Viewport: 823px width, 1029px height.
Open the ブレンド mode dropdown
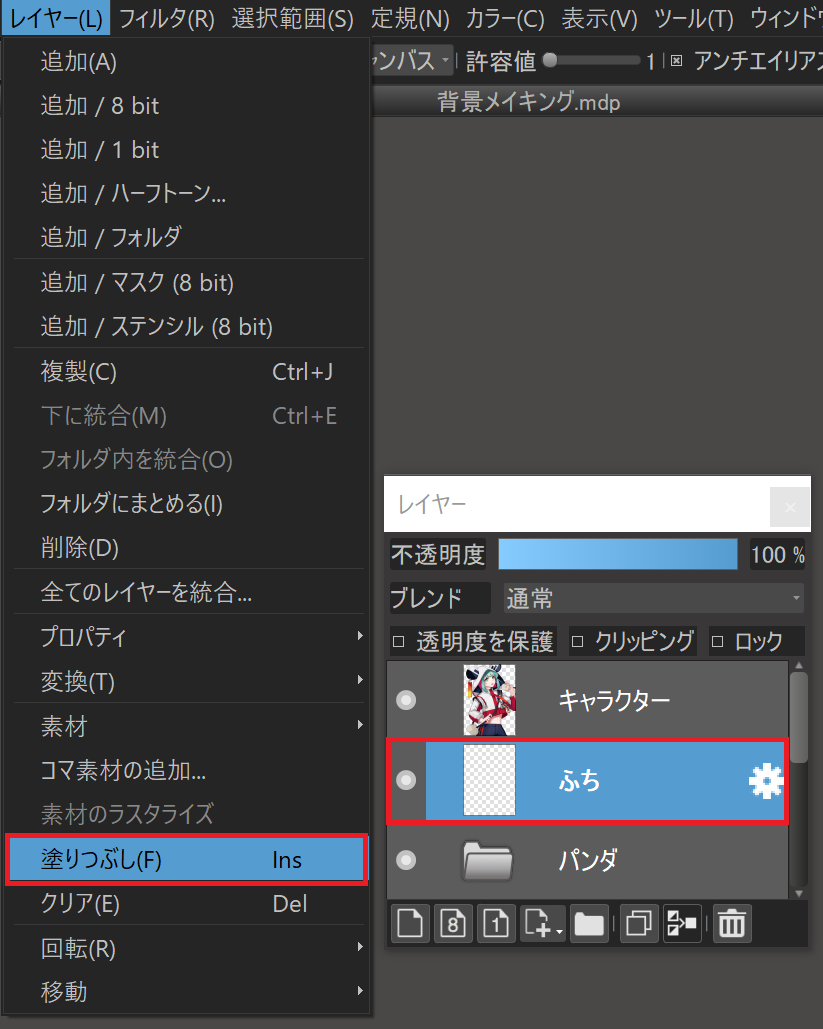coord(653,599)
